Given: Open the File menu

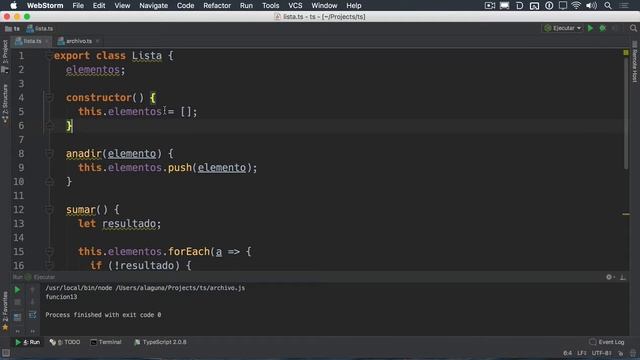Looking at the screenshot, I should 78,6.
